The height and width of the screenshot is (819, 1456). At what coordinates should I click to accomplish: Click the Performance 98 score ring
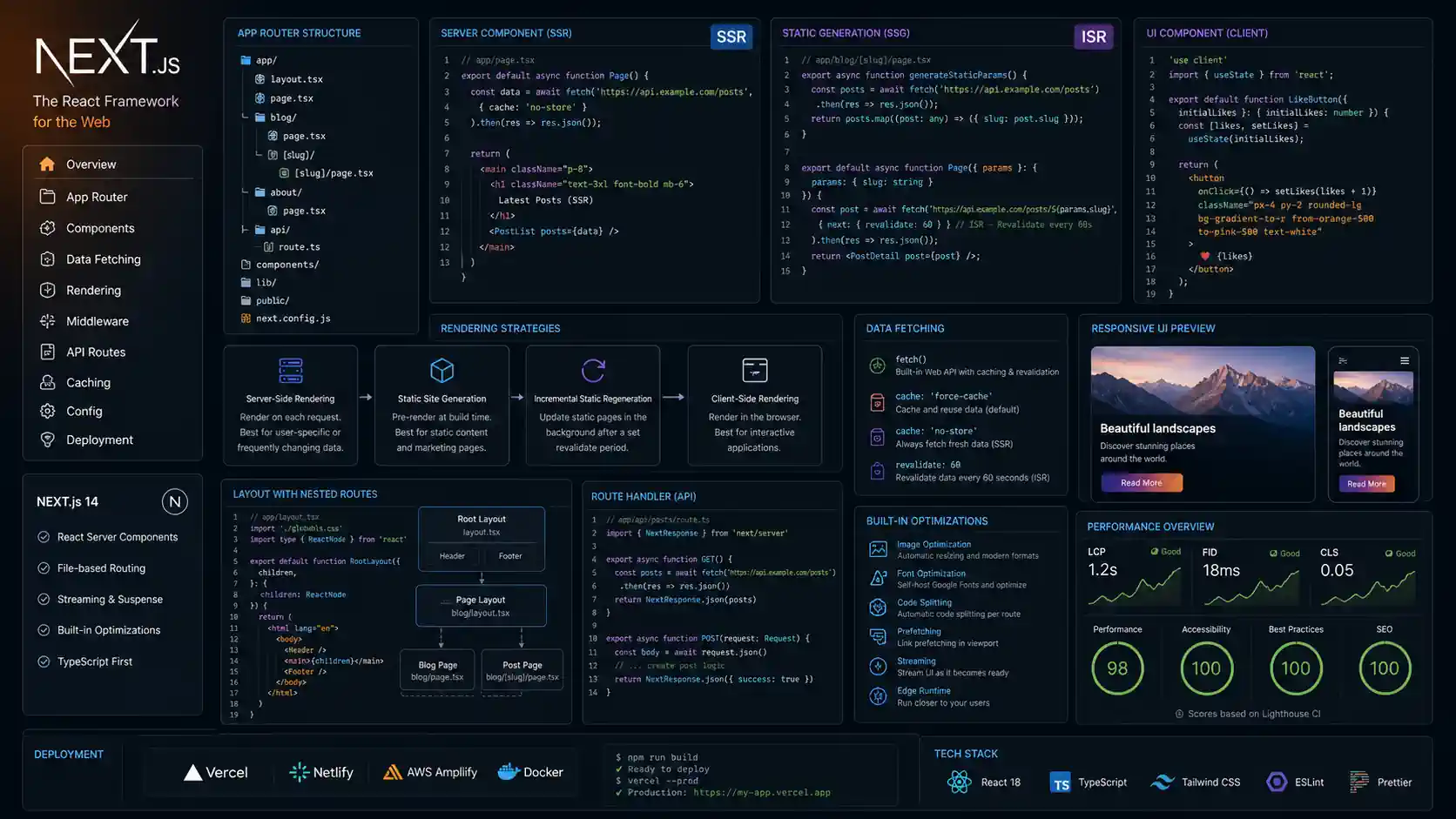1117,668
